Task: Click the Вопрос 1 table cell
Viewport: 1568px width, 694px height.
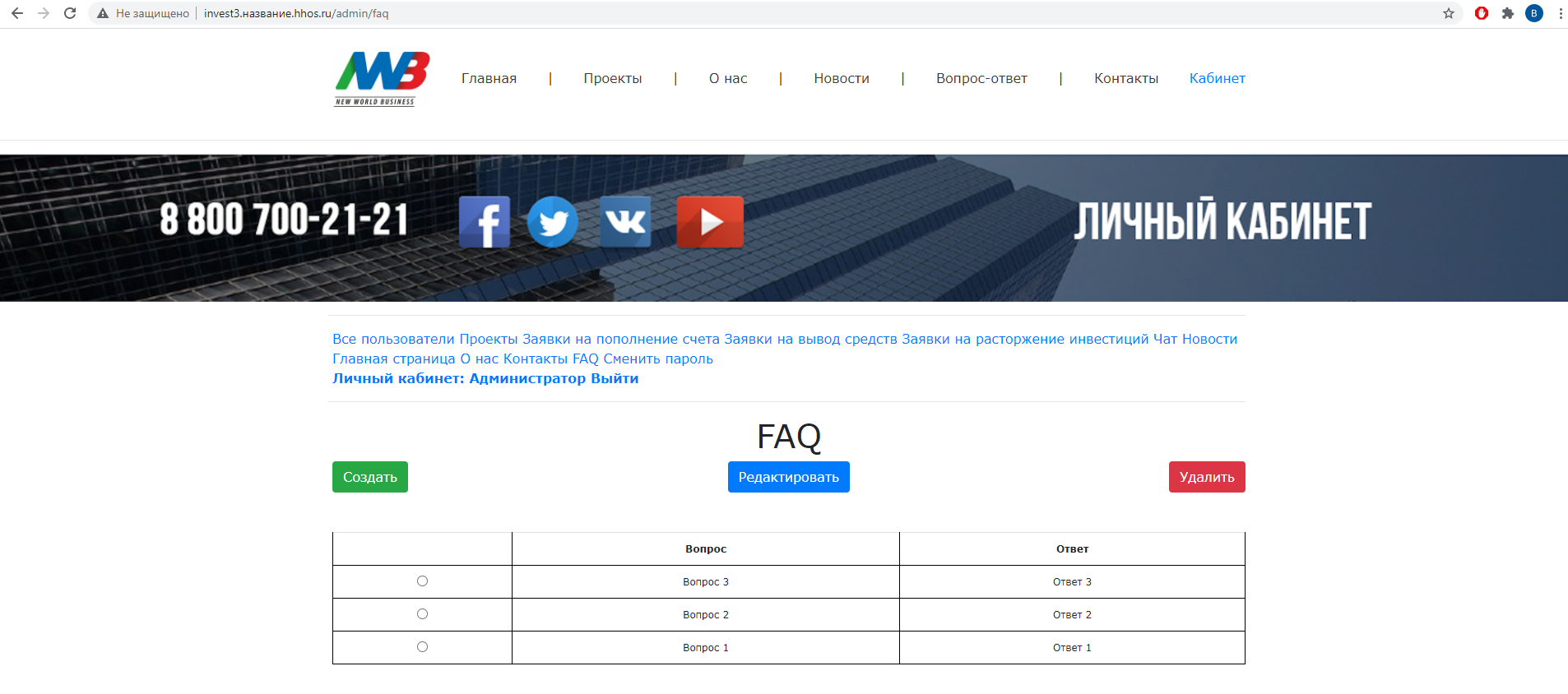Action: point(706,647)
